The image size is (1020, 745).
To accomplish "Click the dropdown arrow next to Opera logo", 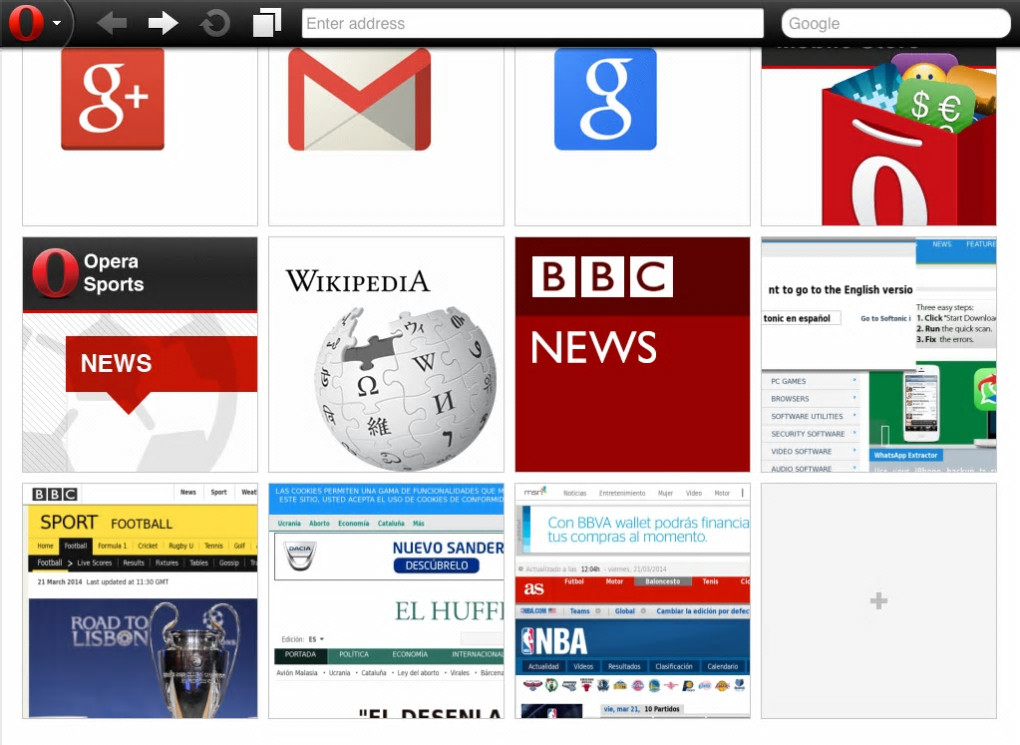I will point(57,23).
